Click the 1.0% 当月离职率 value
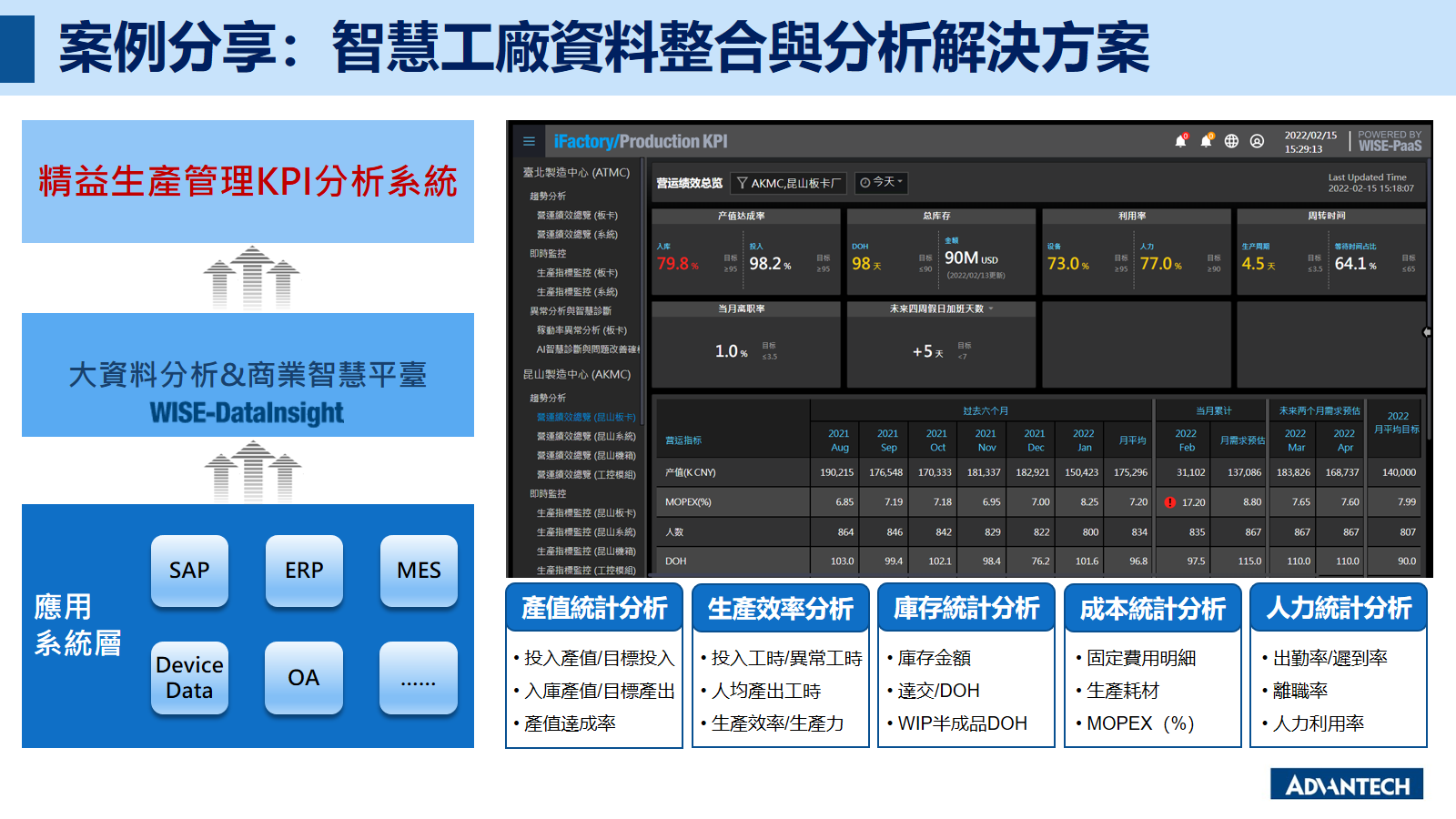The width and height of the screenshot is (1456, 819). pos(732,351)
